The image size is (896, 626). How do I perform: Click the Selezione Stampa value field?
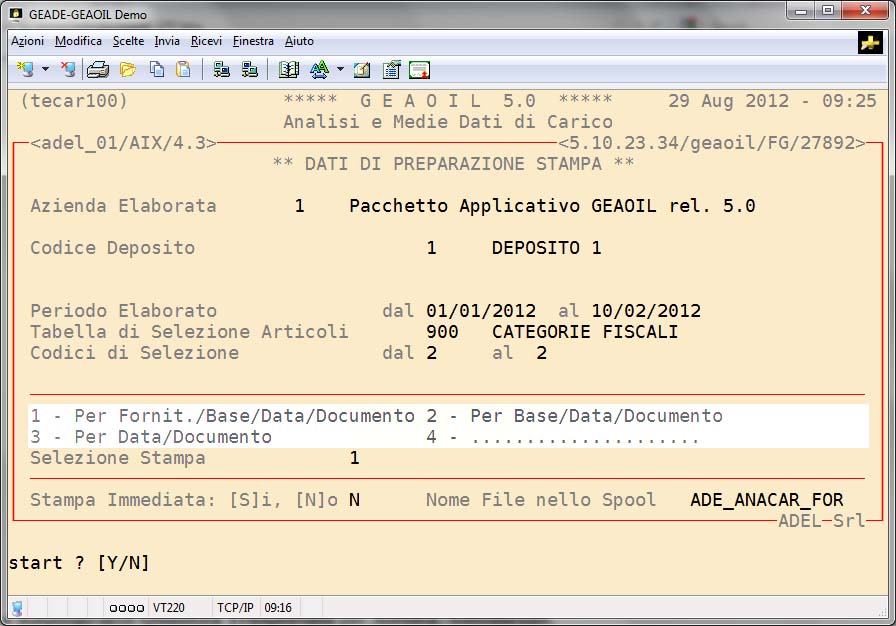tap(354, 458)
